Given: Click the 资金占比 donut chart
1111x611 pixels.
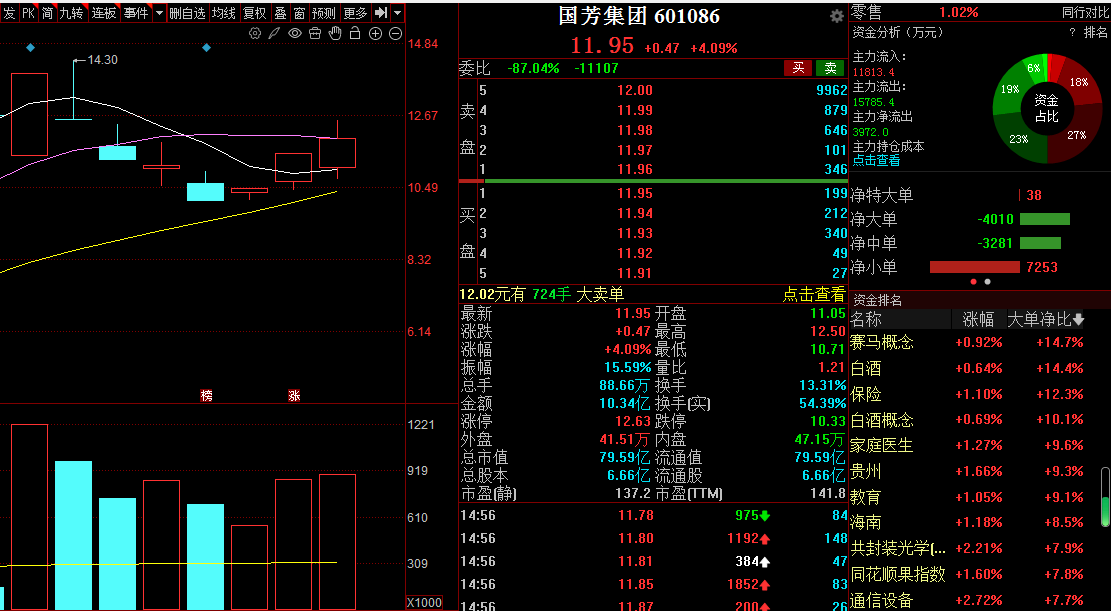Looking at the screenshot, I should [1047, 108].
